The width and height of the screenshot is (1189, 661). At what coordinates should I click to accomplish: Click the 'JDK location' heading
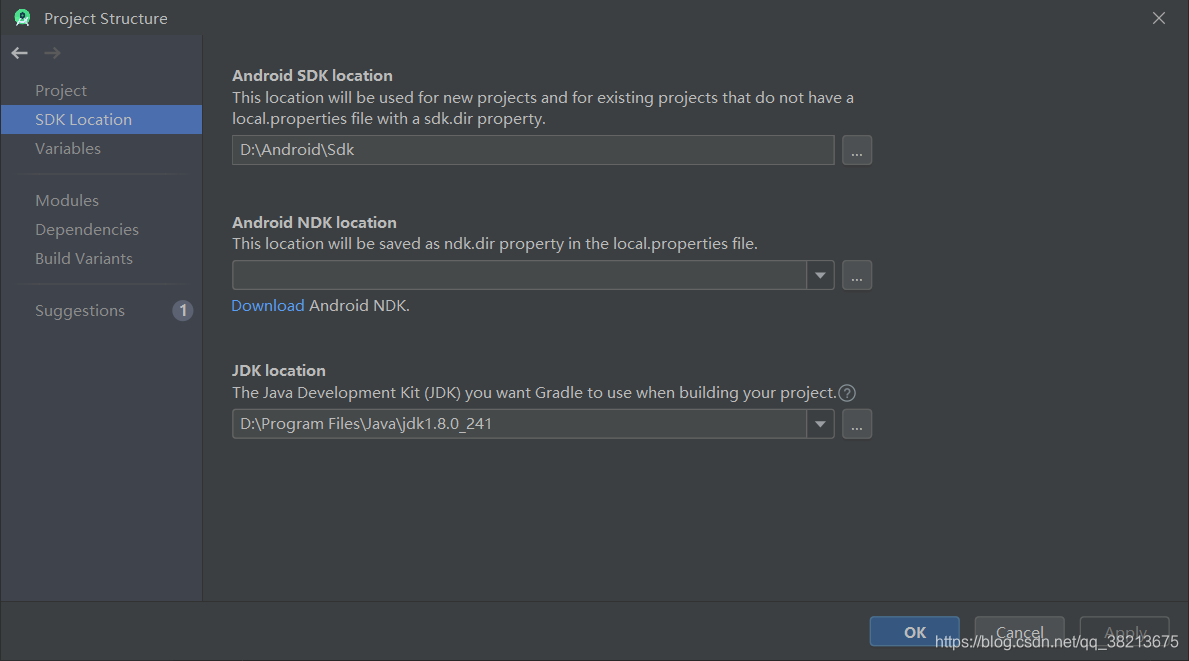click(x=278, y=371)
